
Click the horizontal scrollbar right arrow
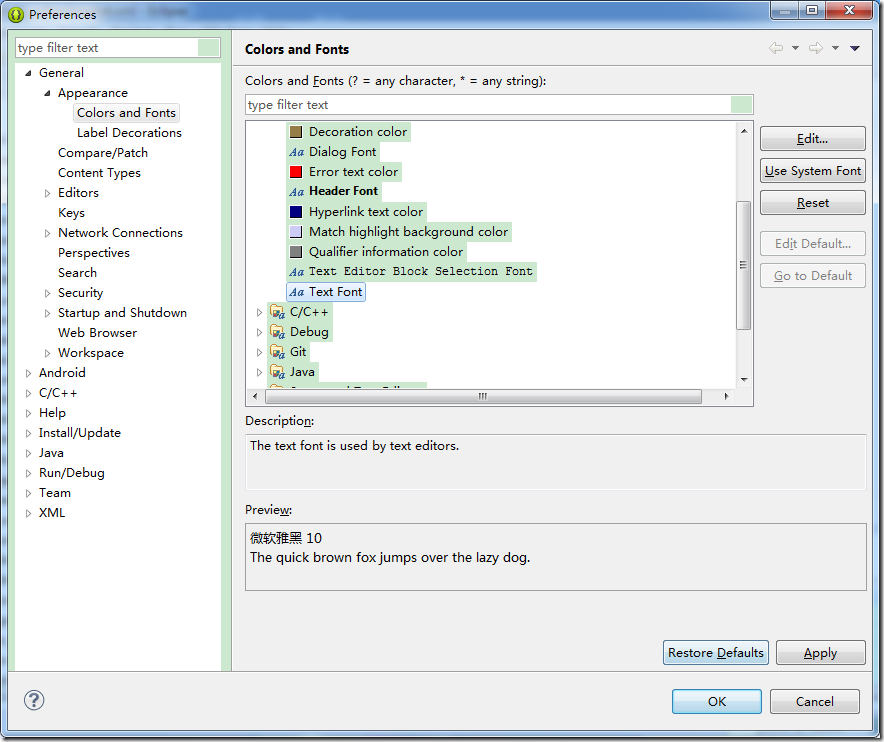726,396
